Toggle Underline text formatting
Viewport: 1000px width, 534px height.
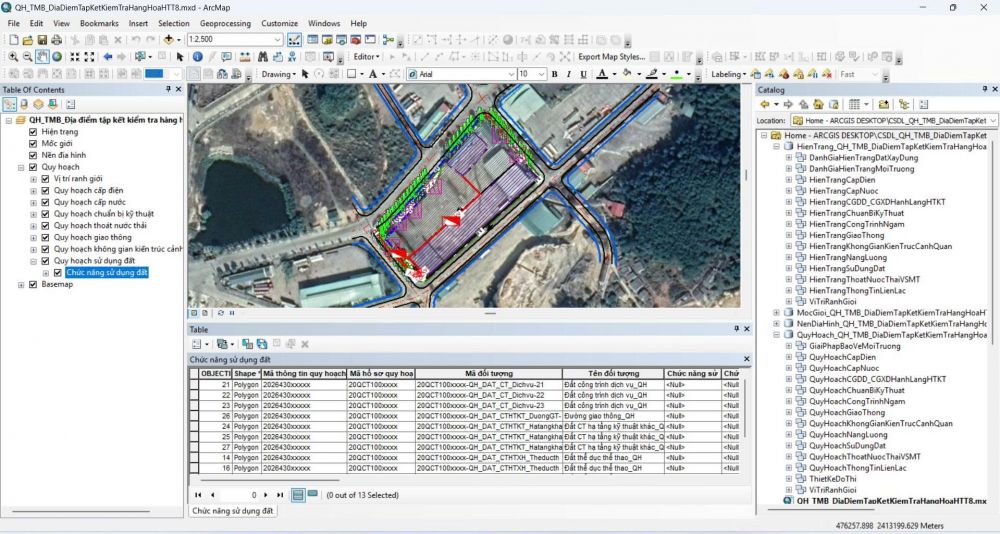click(x=584, y=74)
